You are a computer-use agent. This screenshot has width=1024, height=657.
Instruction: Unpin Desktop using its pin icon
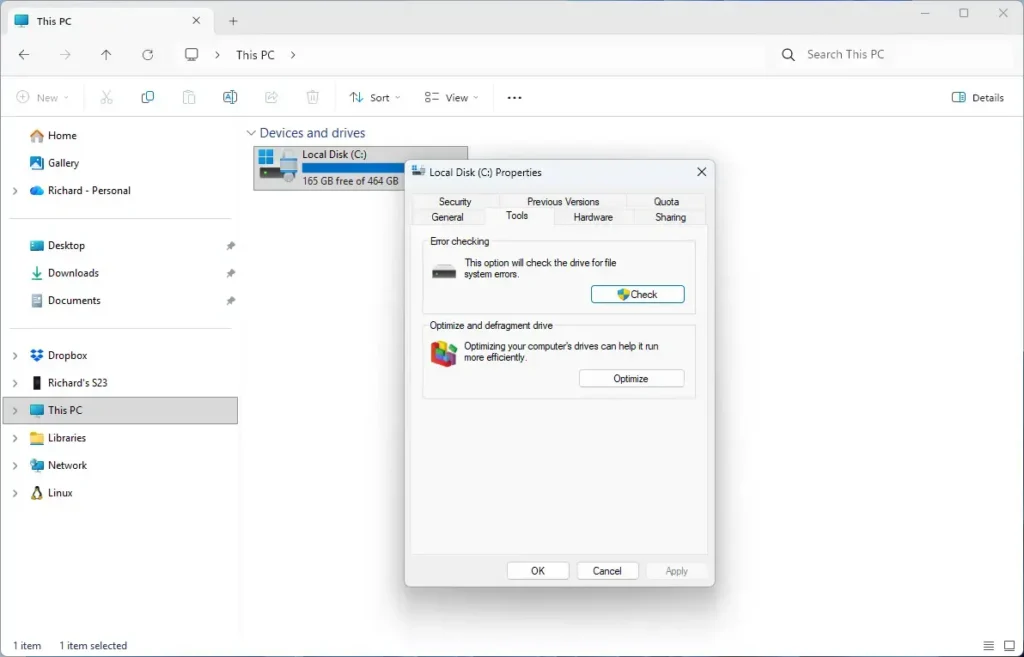(x=231, y=246)
